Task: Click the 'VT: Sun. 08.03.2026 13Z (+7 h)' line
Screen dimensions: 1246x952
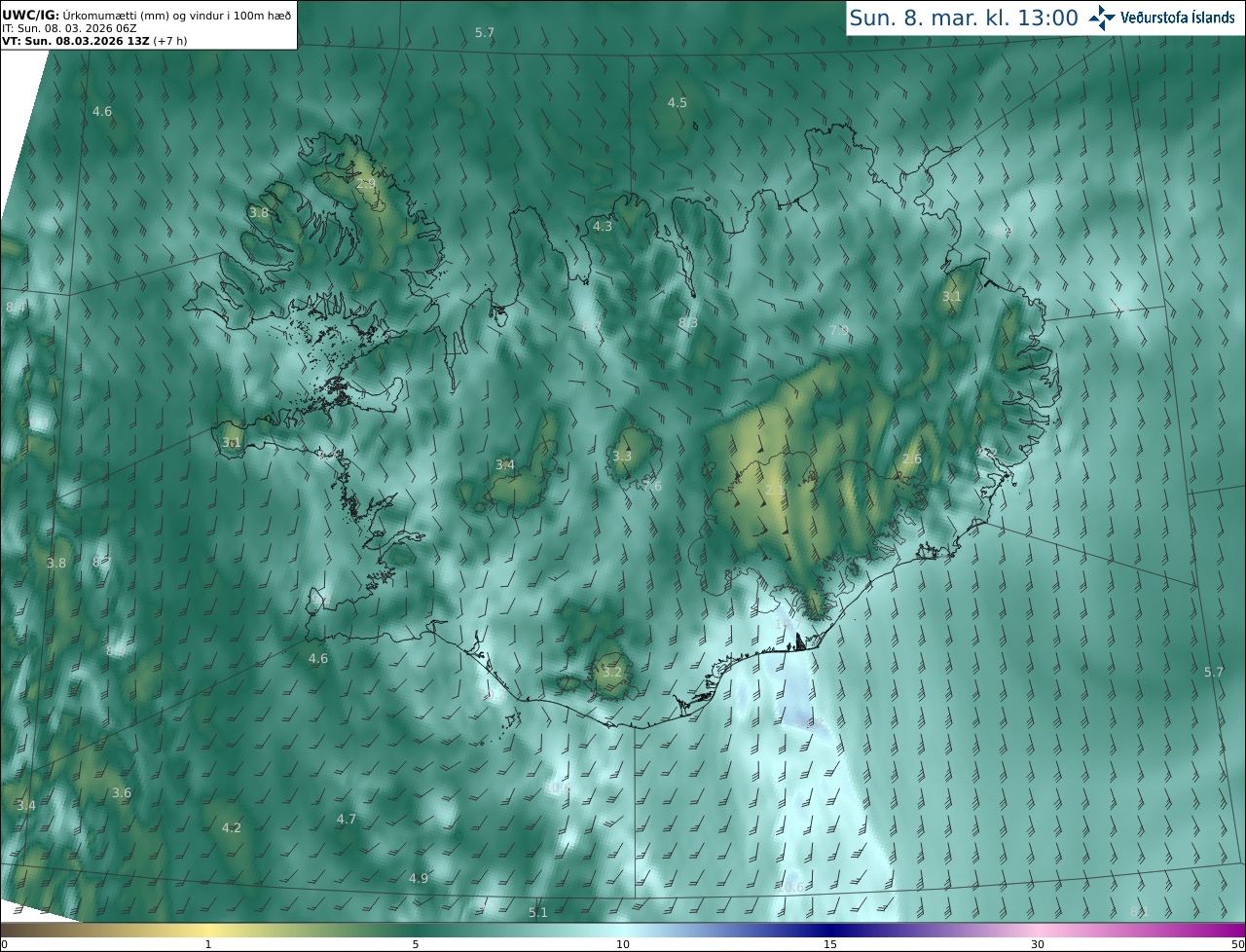Action: [94, 41]
